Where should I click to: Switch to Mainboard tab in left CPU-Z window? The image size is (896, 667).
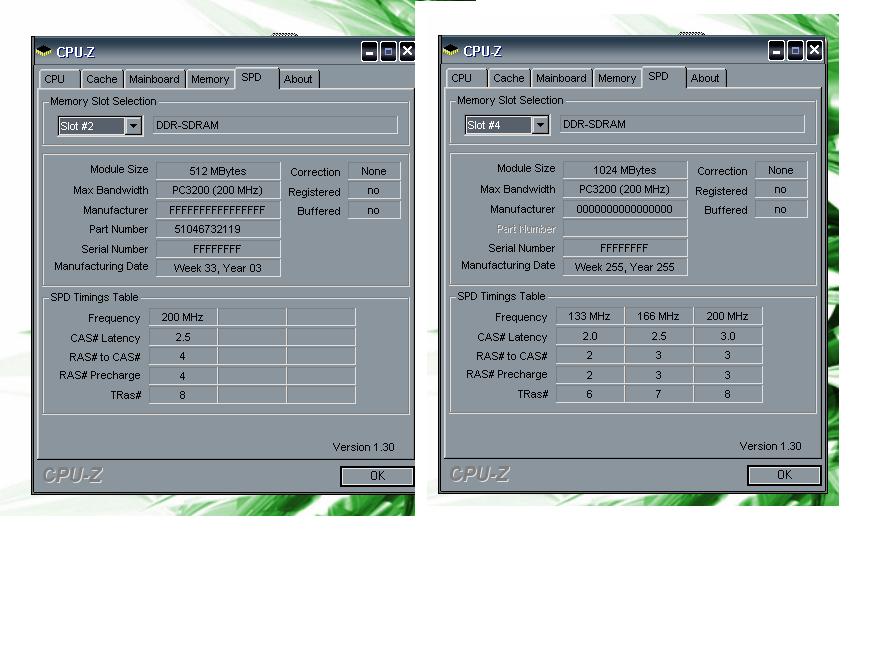point(154,79)
